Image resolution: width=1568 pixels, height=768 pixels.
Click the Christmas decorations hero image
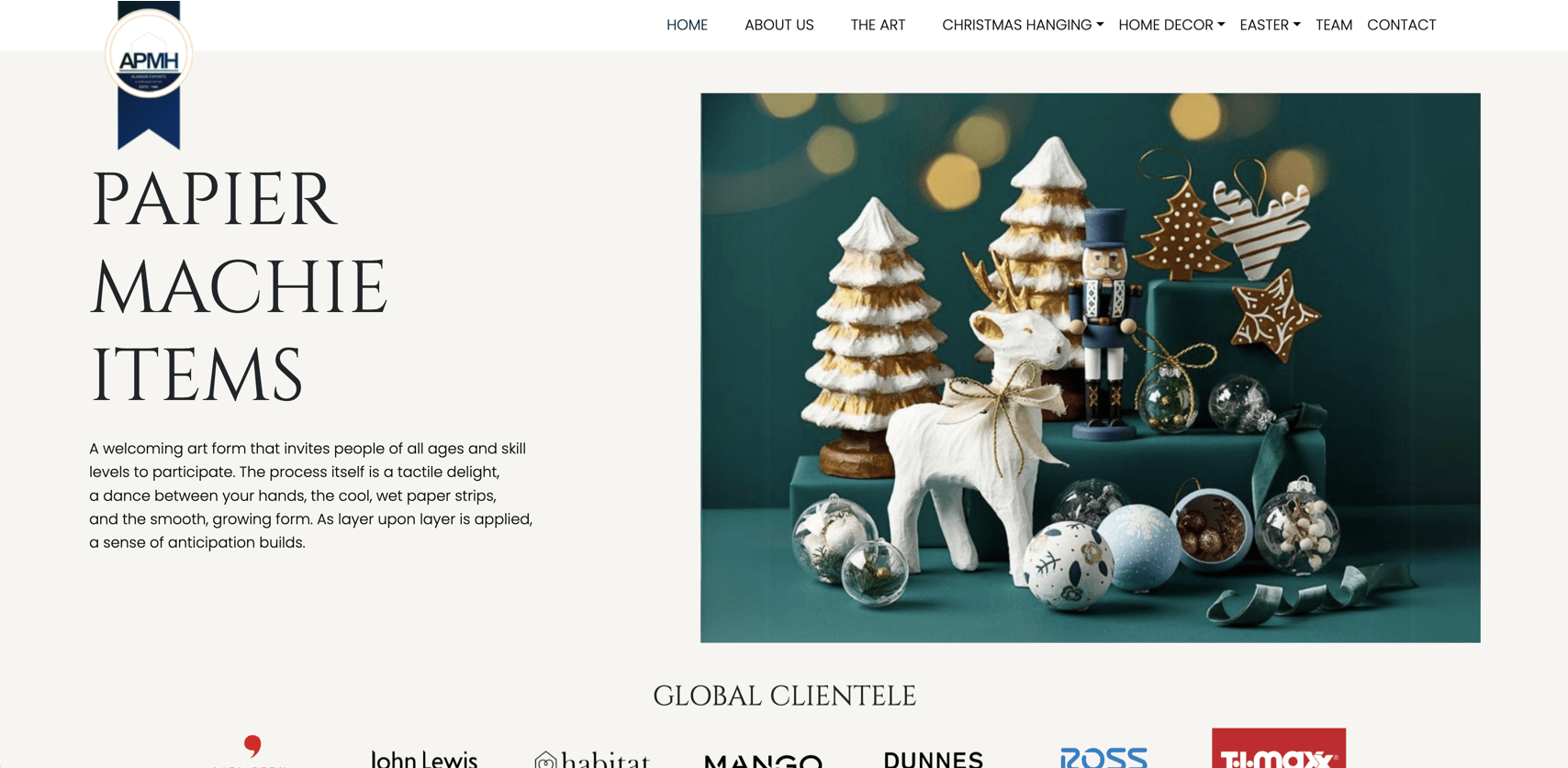pyautogui.click(x=1090, y=367)
